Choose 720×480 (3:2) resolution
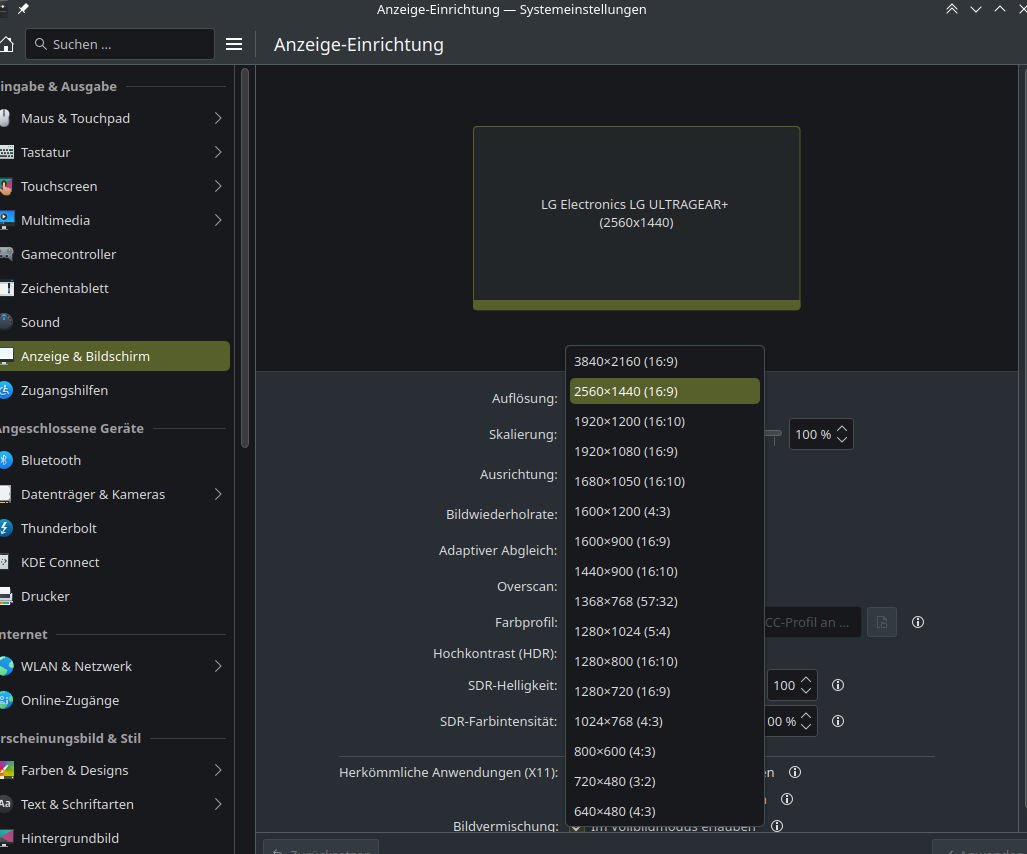 click(664, 781)
